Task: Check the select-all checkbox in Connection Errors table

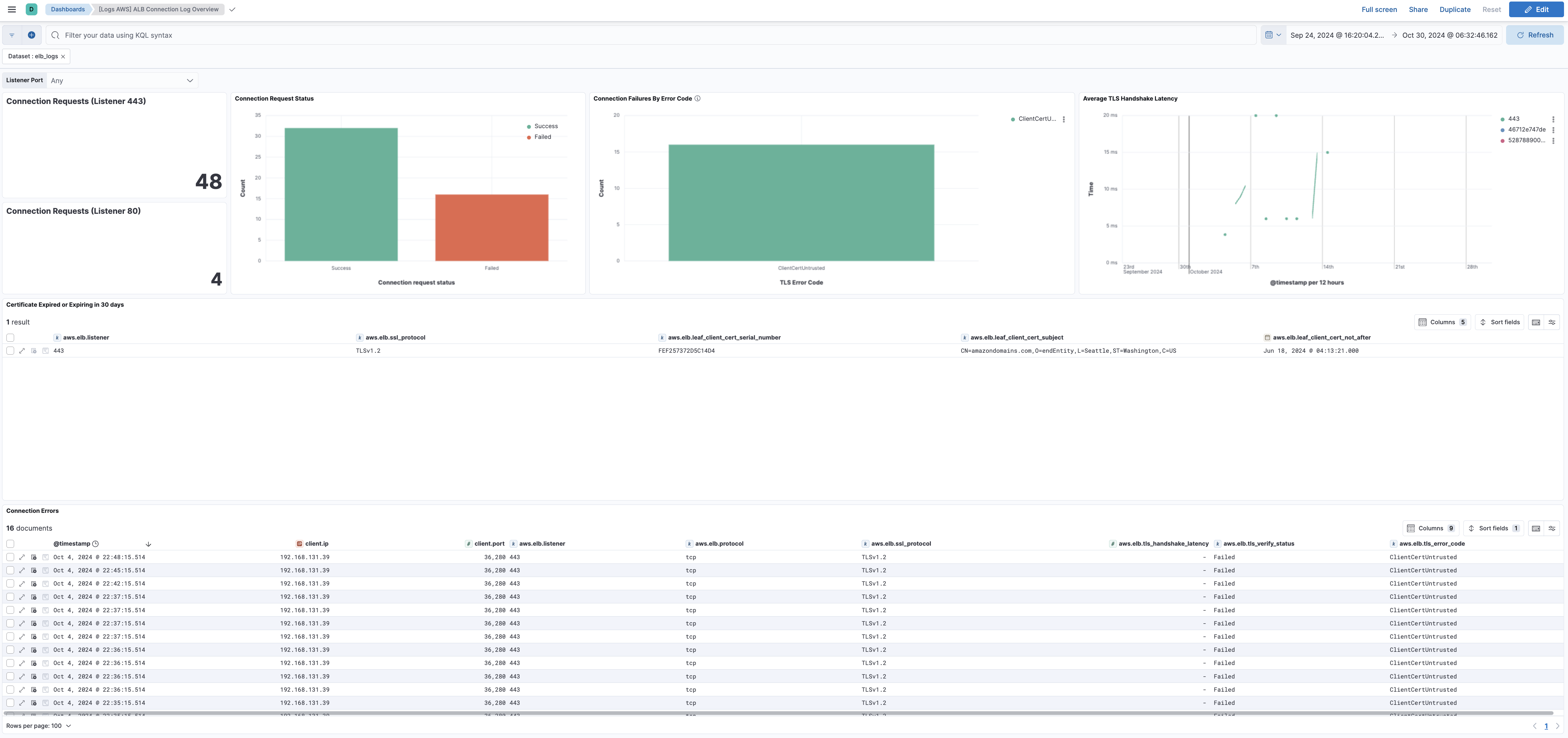Action: (x=10, y=544)
